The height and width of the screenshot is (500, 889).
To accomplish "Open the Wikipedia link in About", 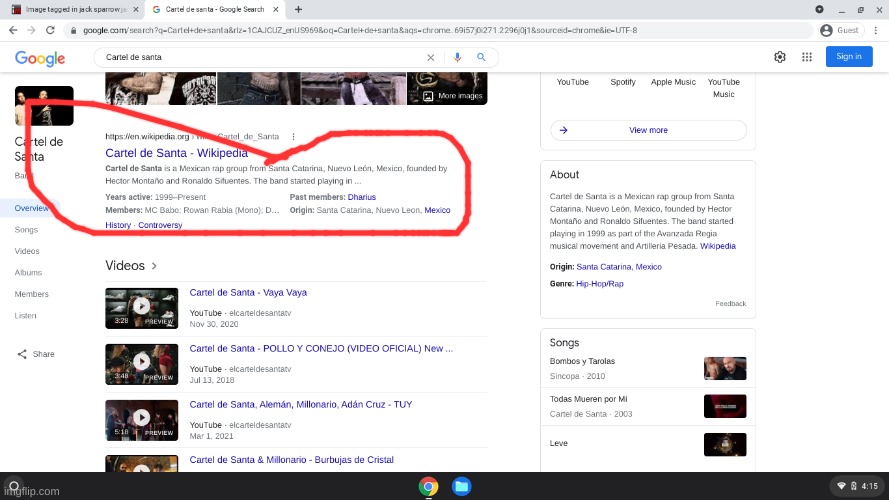I will (x=718, y=246).
